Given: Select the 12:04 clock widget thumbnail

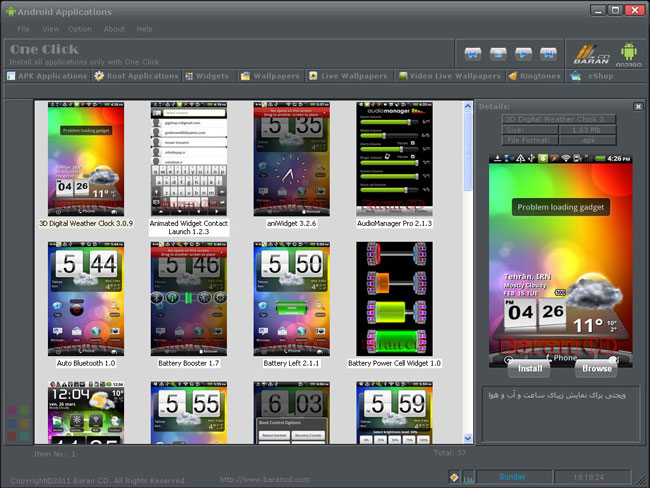Looking at the screenshot, I should pos(86,413).
